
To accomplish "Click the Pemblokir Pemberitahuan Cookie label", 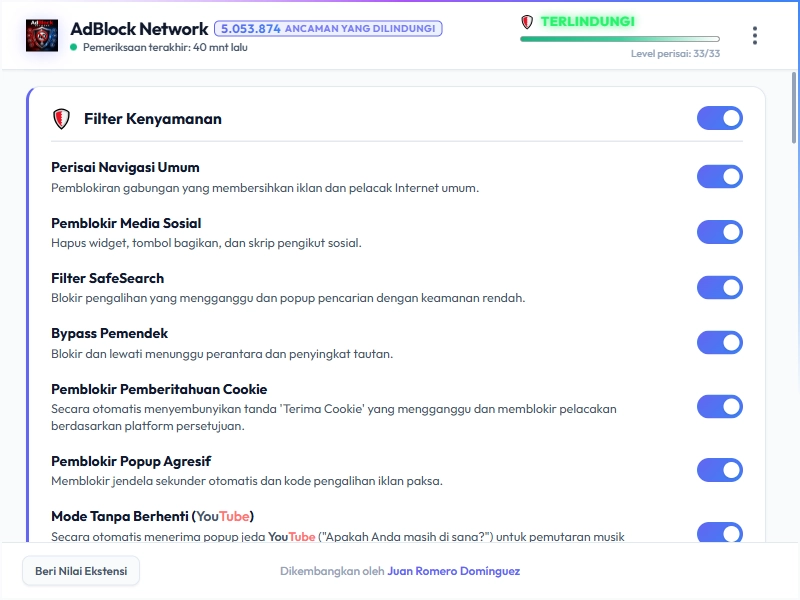I will click(x=159, y=390).
